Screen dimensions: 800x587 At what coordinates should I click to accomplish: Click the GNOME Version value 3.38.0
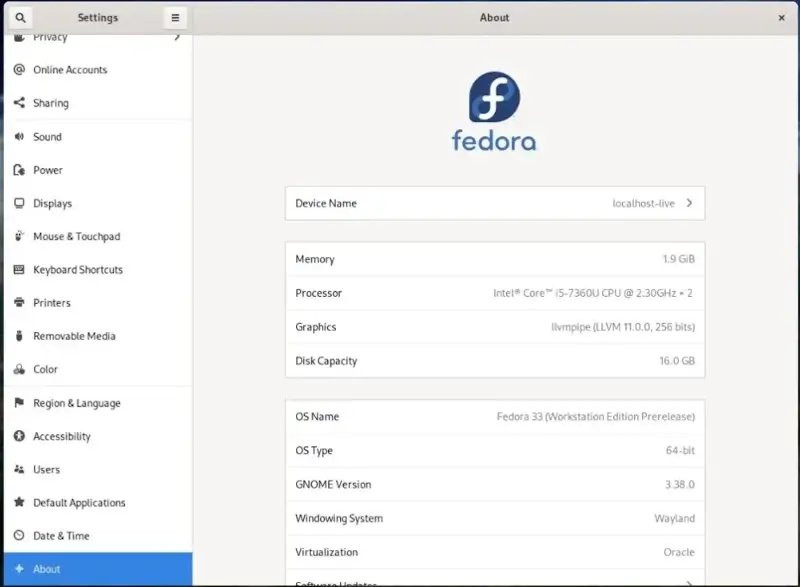[680, 484]
